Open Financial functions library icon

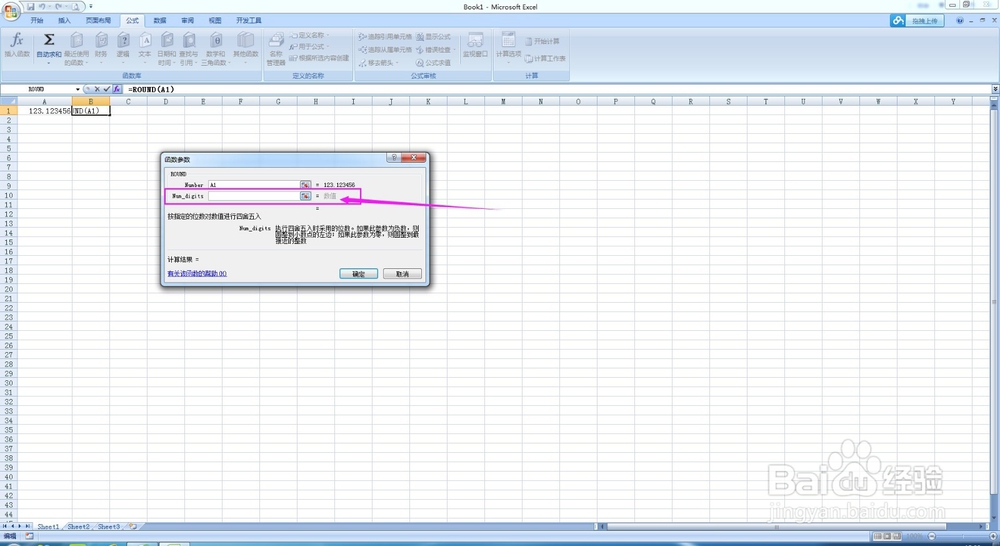[101, 40]
